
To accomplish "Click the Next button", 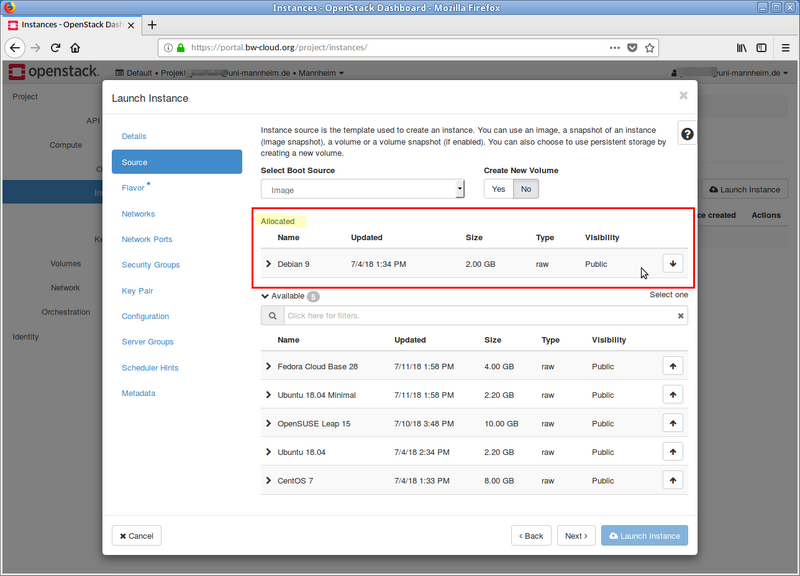I will coord(576,535).
